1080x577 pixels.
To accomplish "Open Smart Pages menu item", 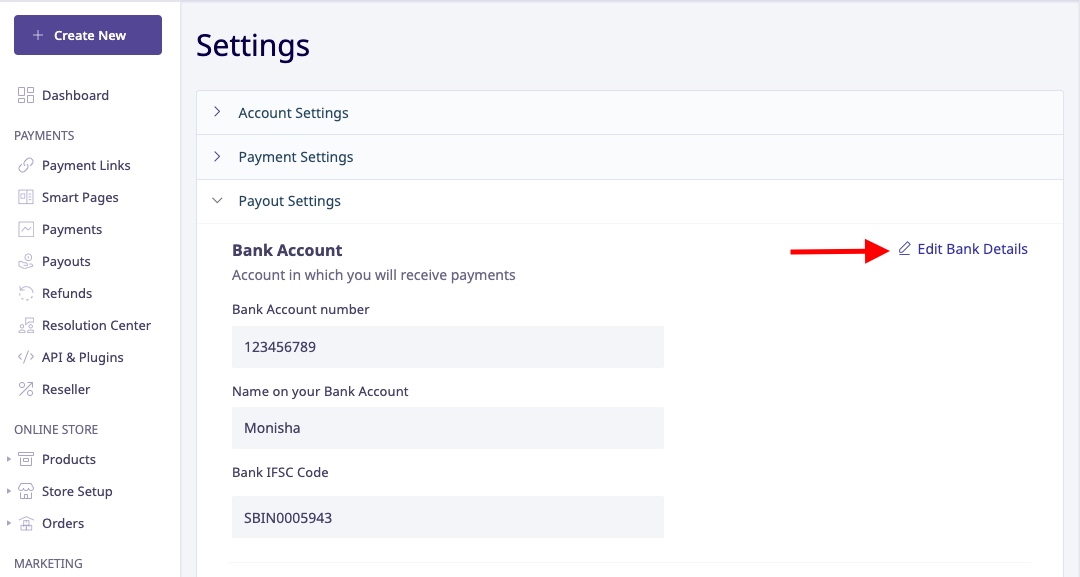I will coord(80,197).
